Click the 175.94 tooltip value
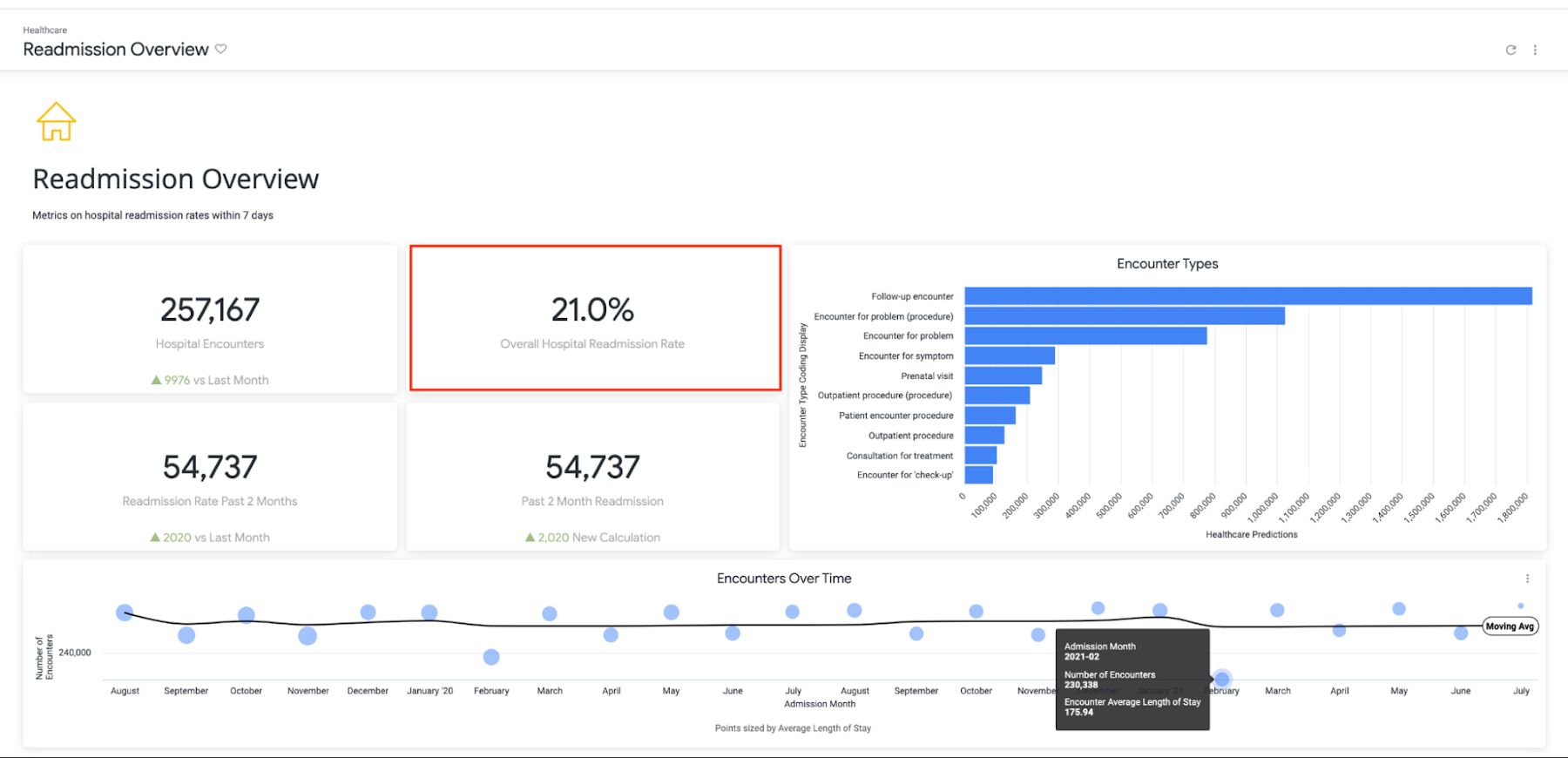 1078,712
